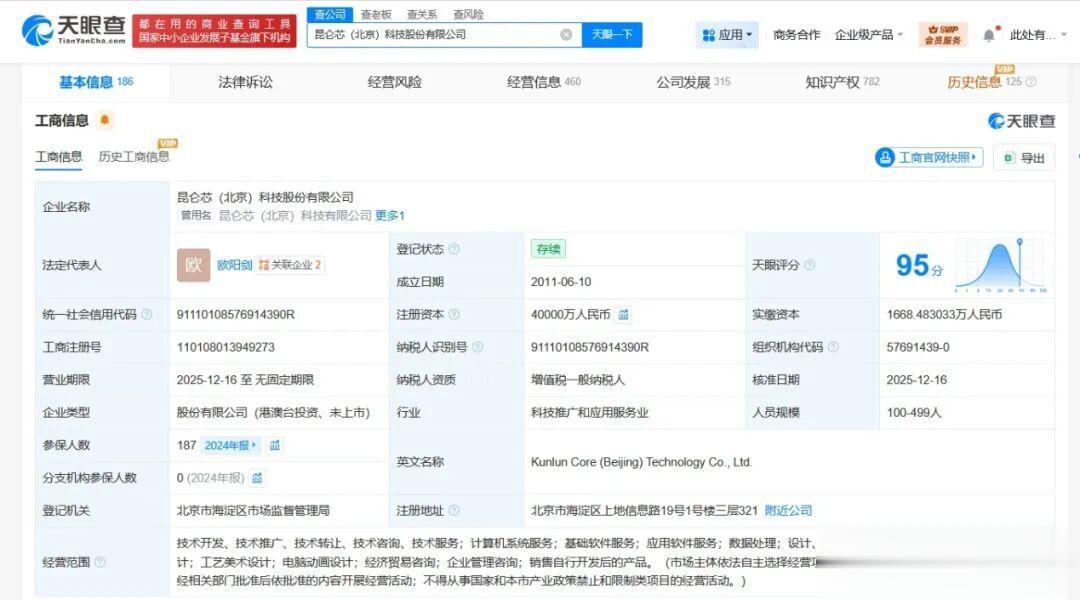Screen dimensions: 1080x600
Task: Open the 法律诉讼 section tab
Action: pyautogui.click(x=245, y=83)
